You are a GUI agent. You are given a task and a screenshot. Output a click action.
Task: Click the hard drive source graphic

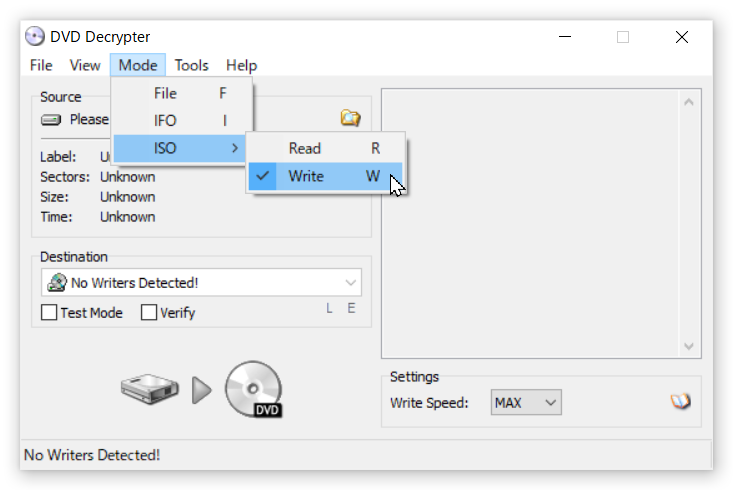(x=150, y=389)
